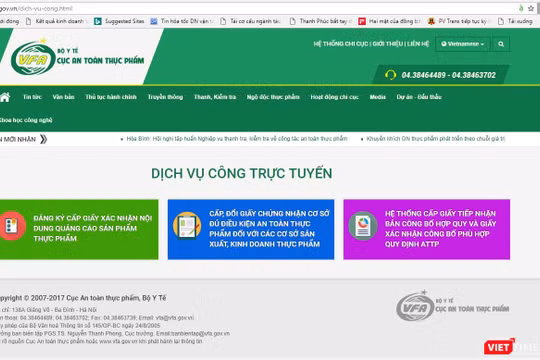Open the Thủ tục hành chính menu
The height and width of the screenshot is (360, 540).
(x=111, y=97)
